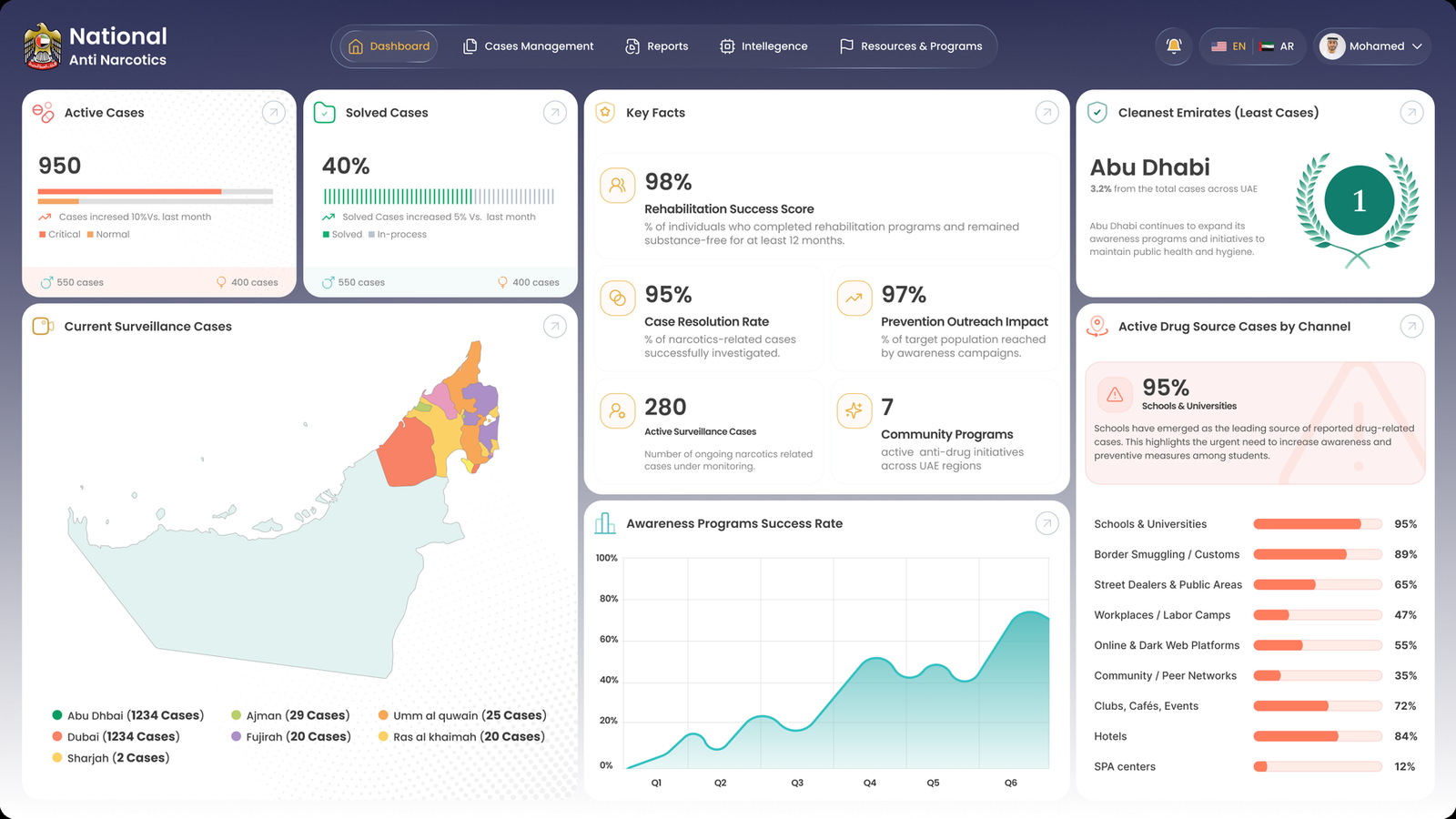Click the 550 cases link in Active Cases

(x=72, y=282)
